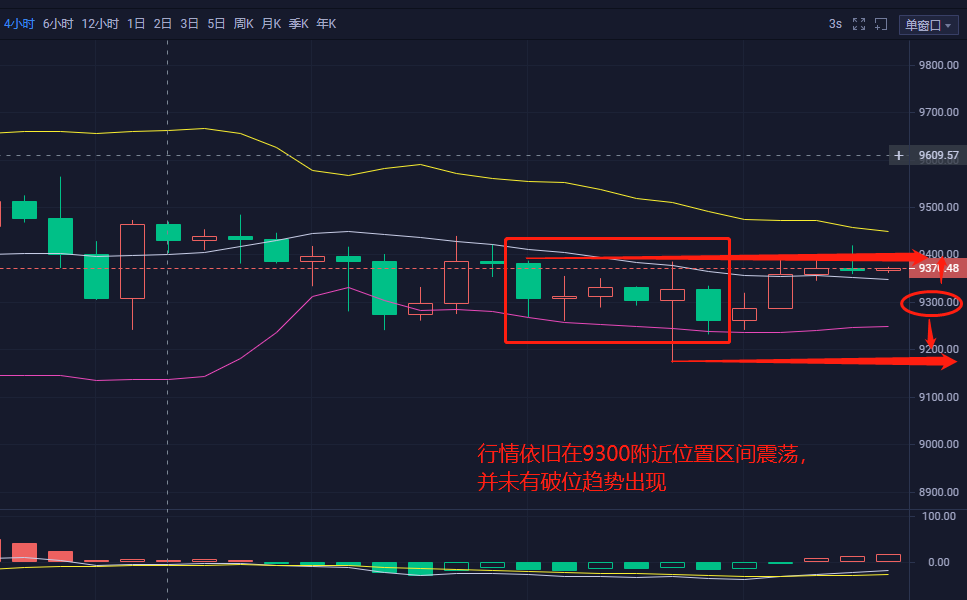This screenshot has height=600, width=967.
Task: Select the 1日 daily timeframe
Action: [x=135, y=23]
